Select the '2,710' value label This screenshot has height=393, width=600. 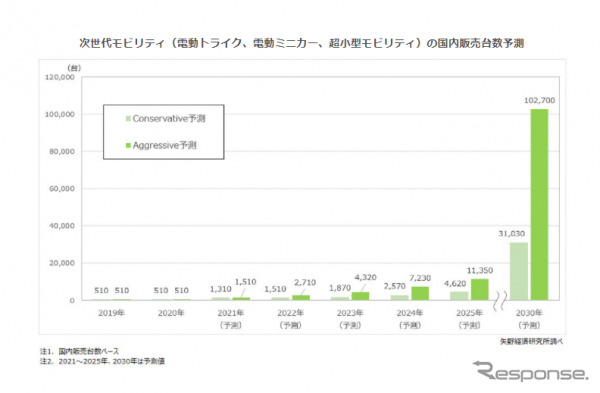coord(305,283)
